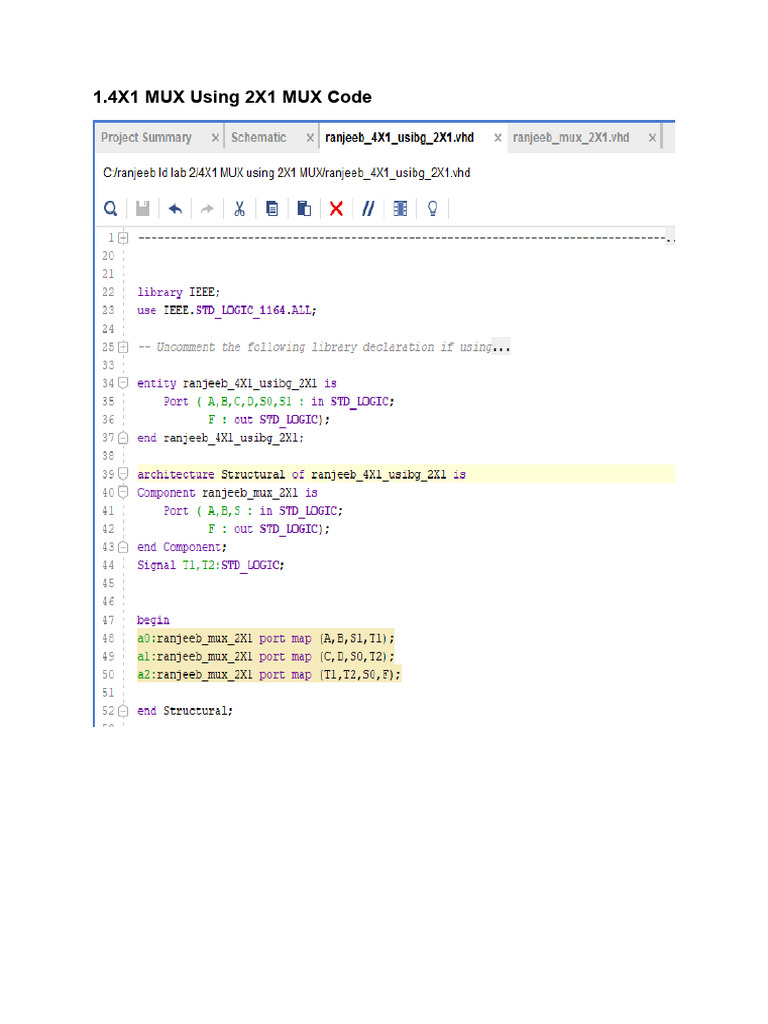This screenshot has width=768, height=1024.
Task: Click the Paste clipboard icon
Action: [304, 208]
